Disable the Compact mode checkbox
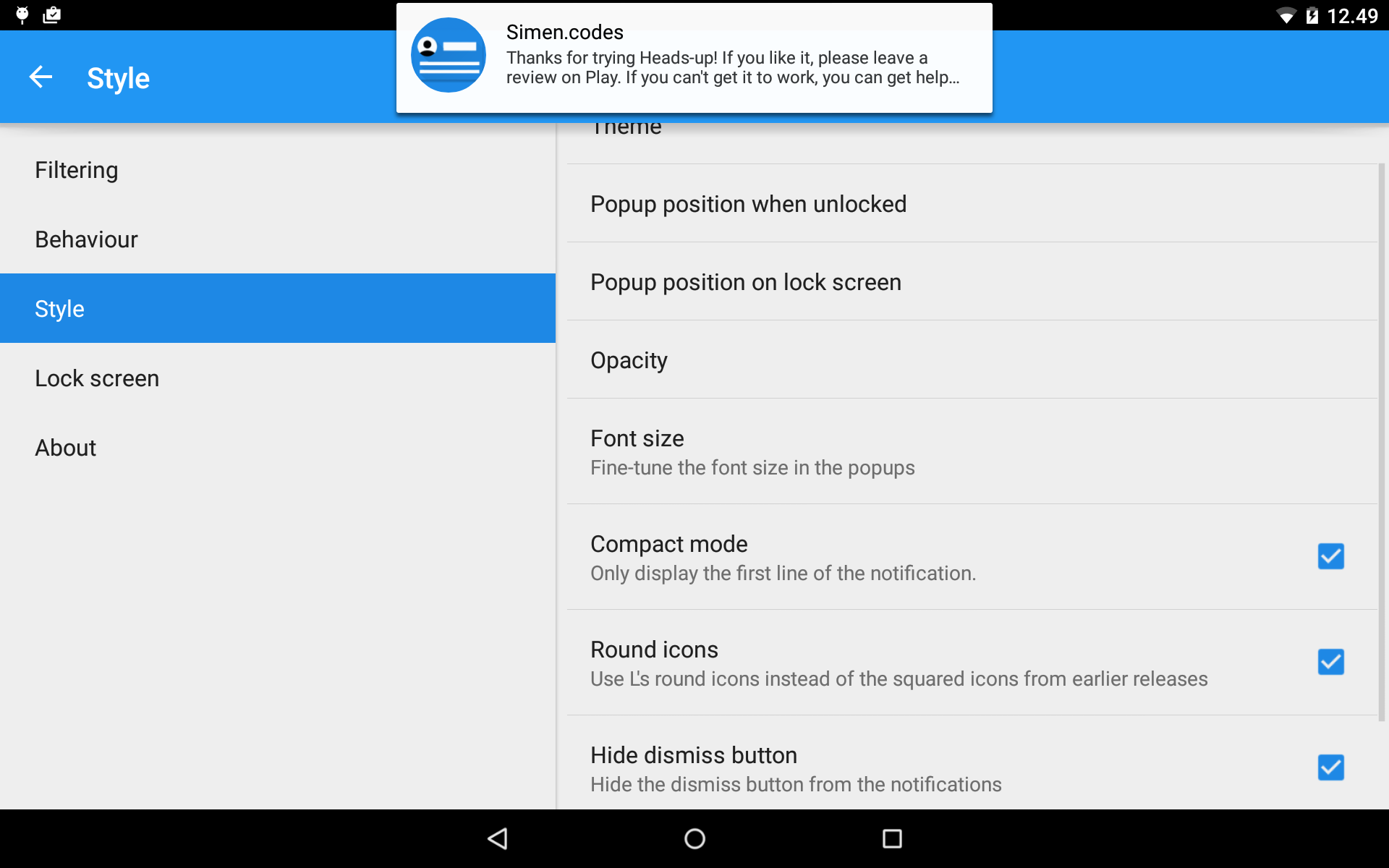This screenshot has height=868, width=1389. (x=1330, y=556)
